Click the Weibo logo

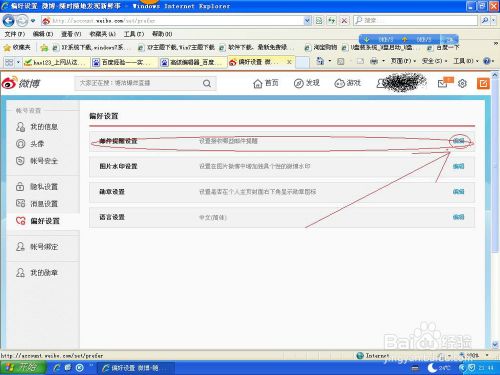click(x=21, y=83)
